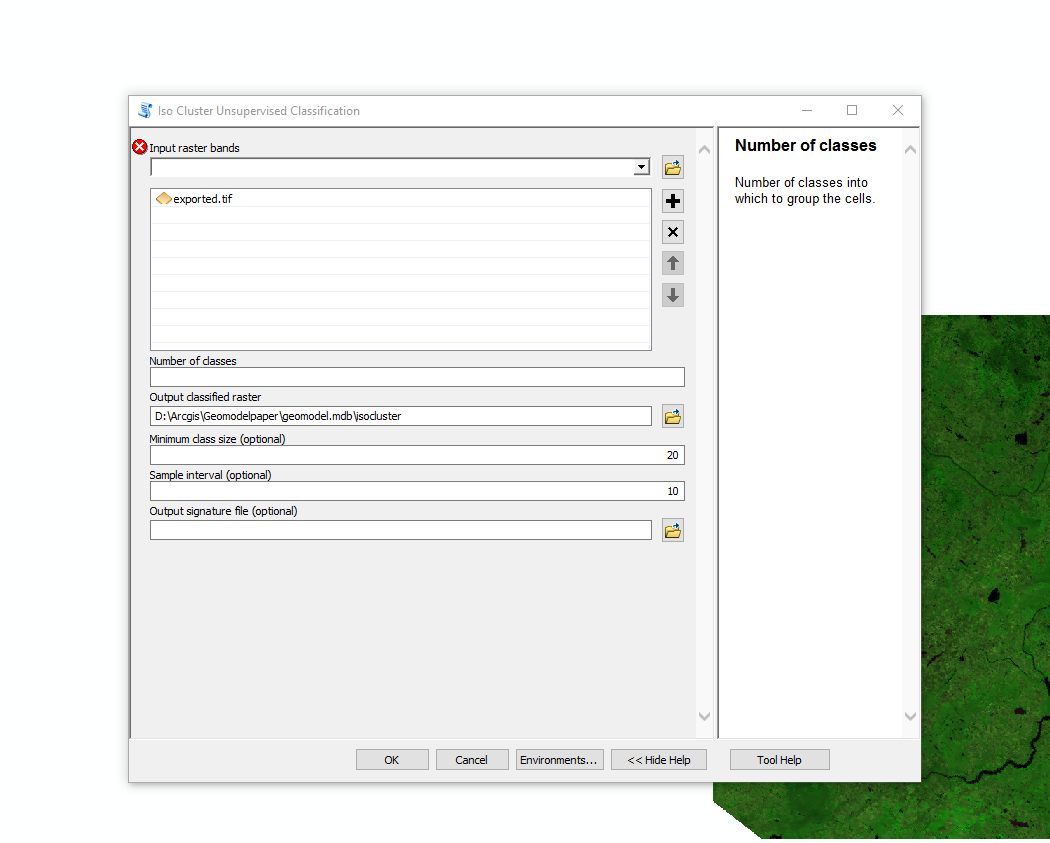Click the help panel scroll-up chevron
Screen dimensions: 1050x843
pos(909,146)
